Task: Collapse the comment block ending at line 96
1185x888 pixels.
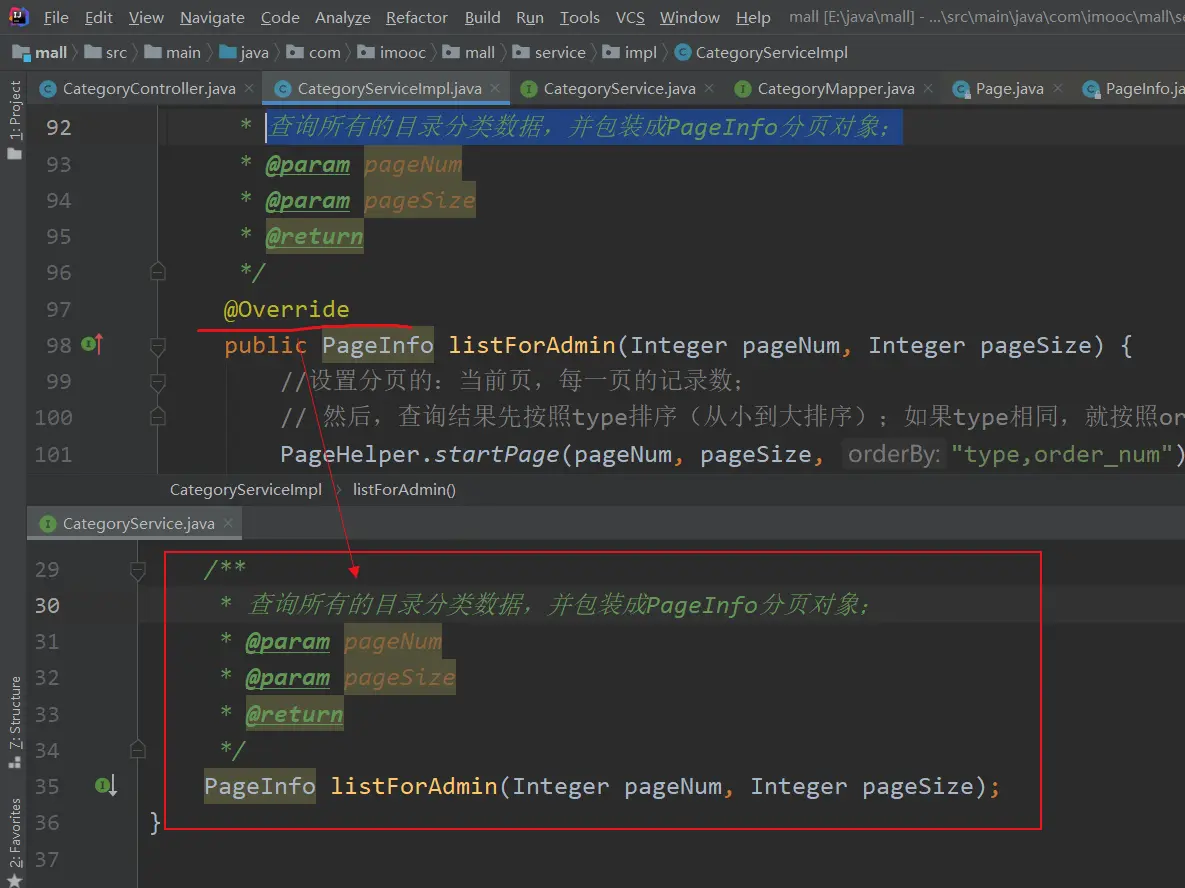Action: 157,272
